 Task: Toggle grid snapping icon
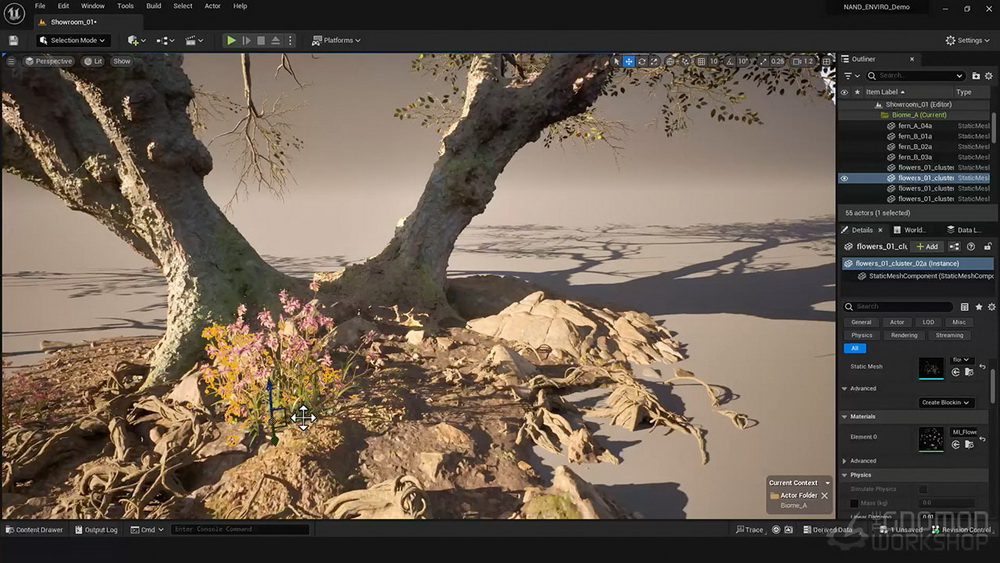coord(701,61)
